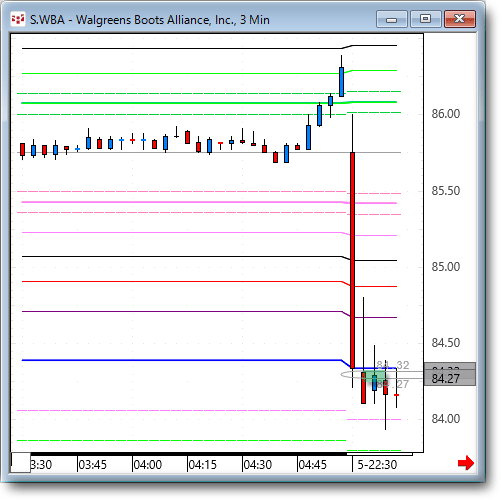503x500 pixels.
Task: Click the 85.50 price axis label
Action: point(446,191)
